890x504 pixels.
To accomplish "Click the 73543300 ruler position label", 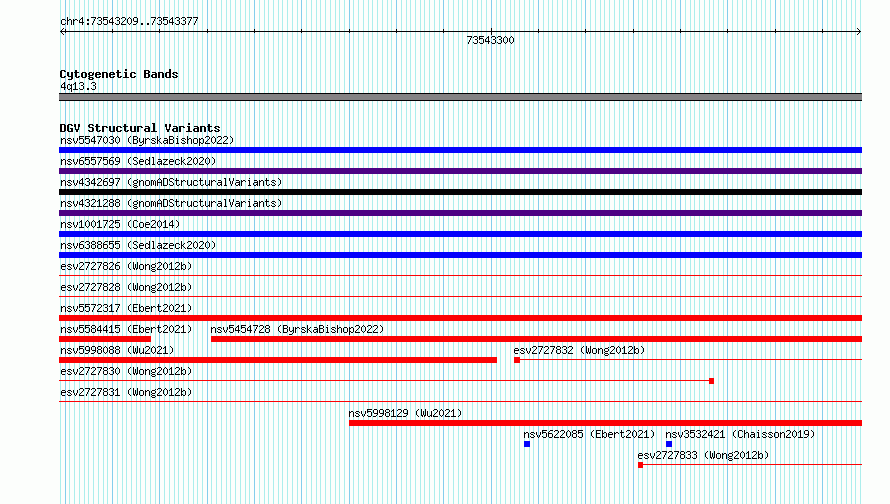I will (x=490, y=40).
